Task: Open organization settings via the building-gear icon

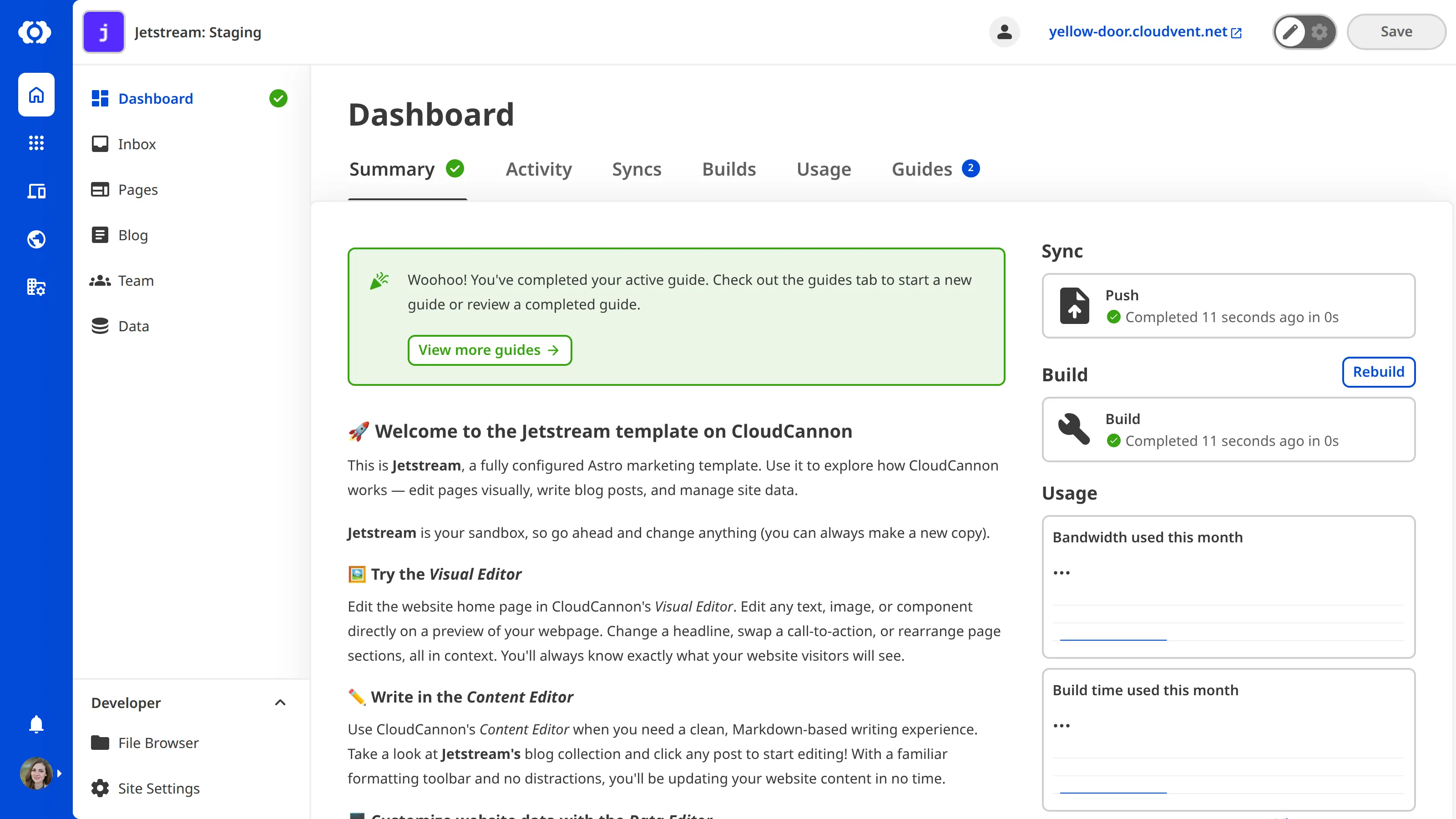Action: coord(35,287)
